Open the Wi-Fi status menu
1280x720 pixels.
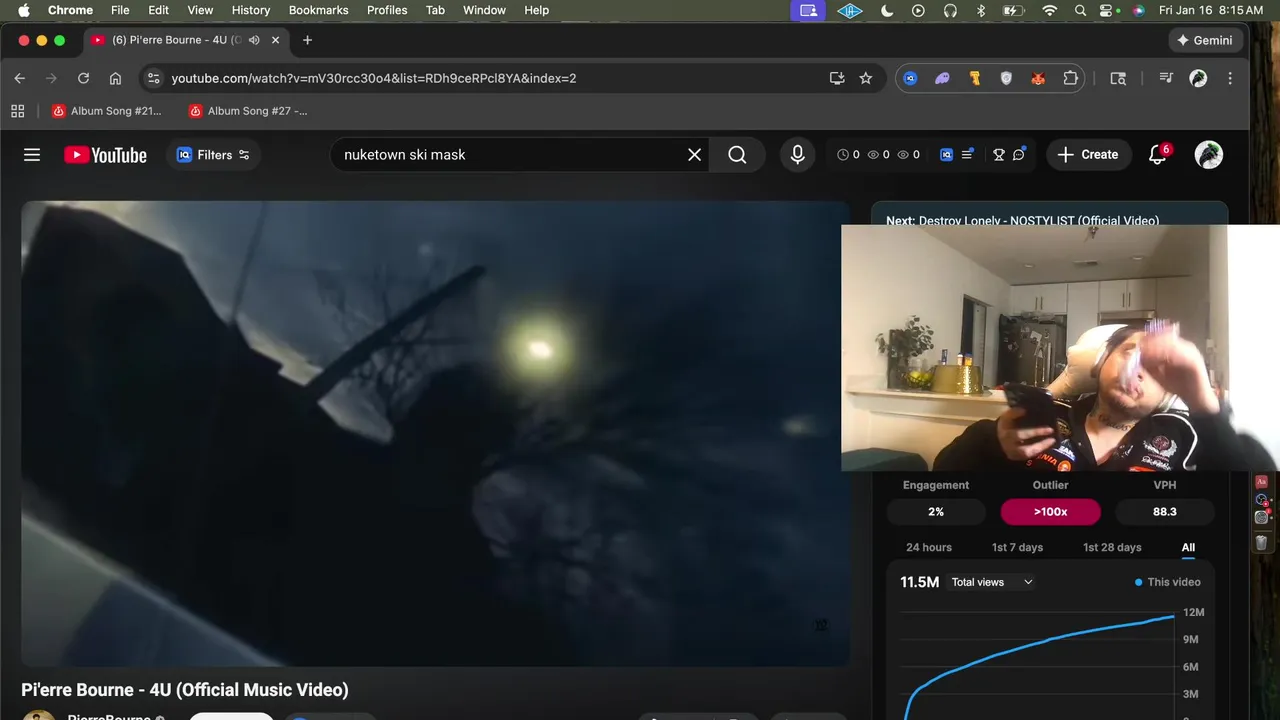(x=1049, y=10)
